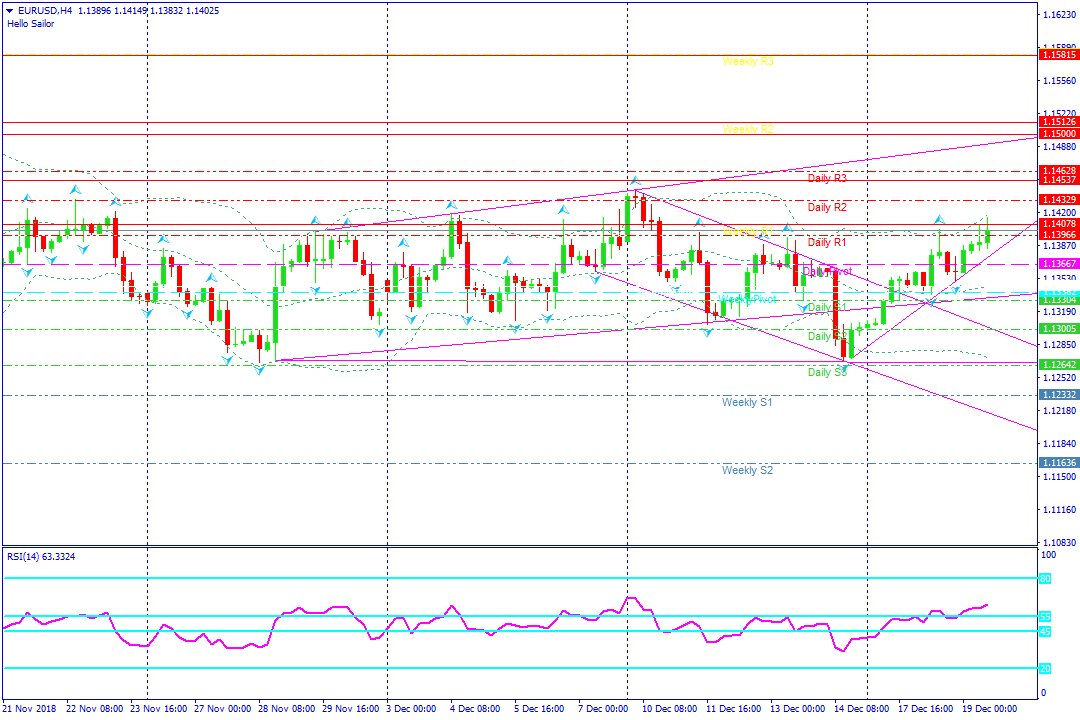Select the Weekly Pivot label
The height and width of the screenshot is (720, 1080).
(747, 299)
